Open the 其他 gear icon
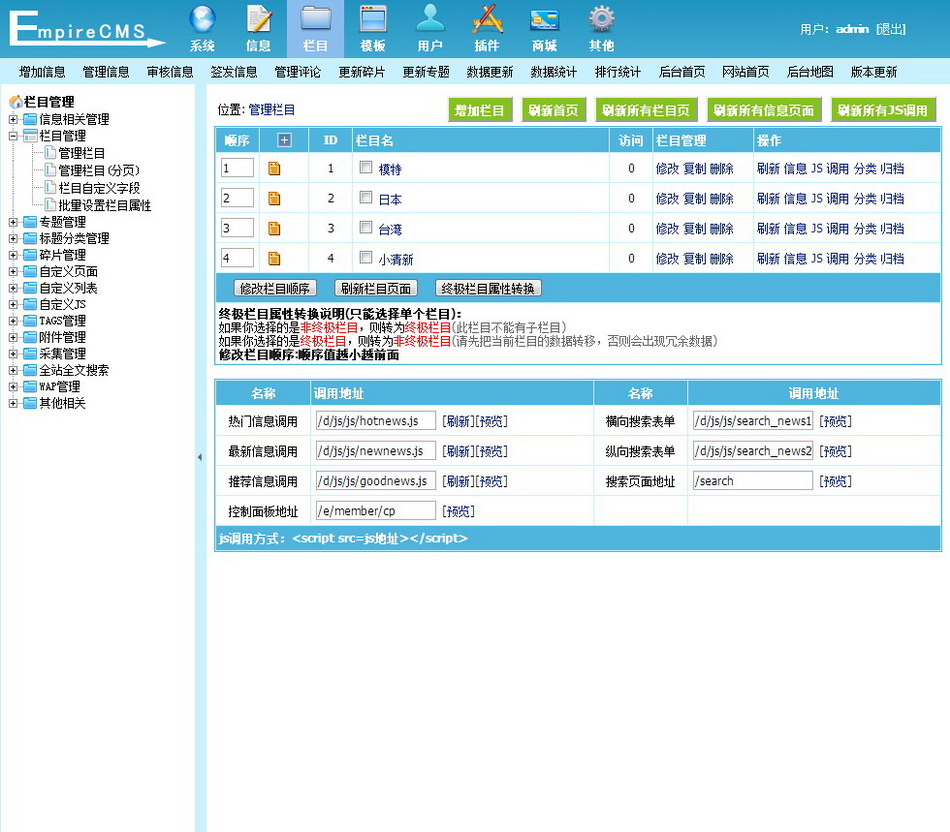 coord(602,19)
